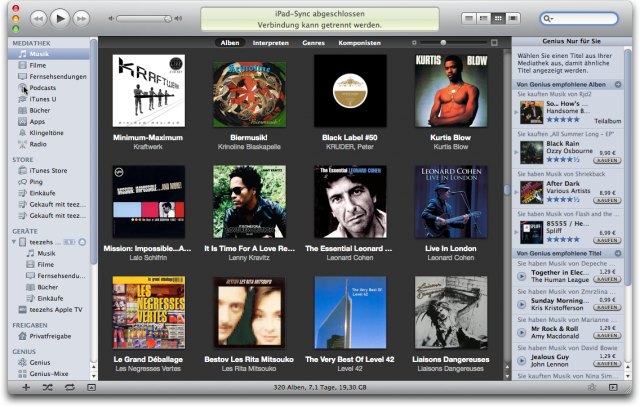Open The Very Best Of Level 42 cover
Viewport: 640px width, 407px height.
click(350, 313)
